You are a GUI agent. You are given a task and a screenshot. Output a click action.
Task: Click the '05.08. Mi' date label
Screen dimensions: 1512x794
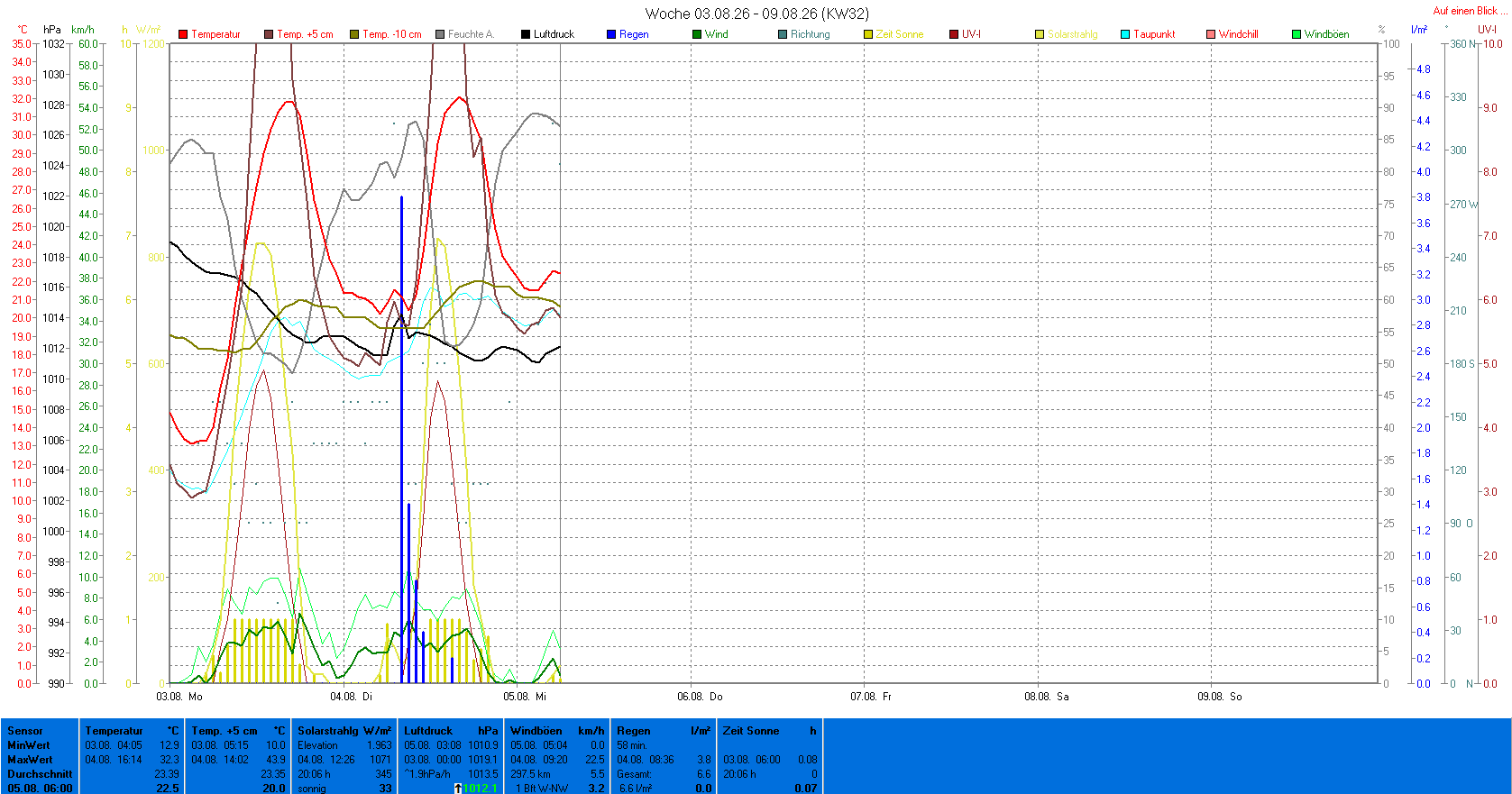[x=525, y=697]
